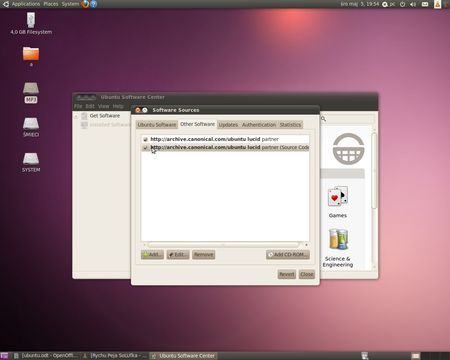
Task: Switch to the Updates tab
Action: (x=228, y=125)
